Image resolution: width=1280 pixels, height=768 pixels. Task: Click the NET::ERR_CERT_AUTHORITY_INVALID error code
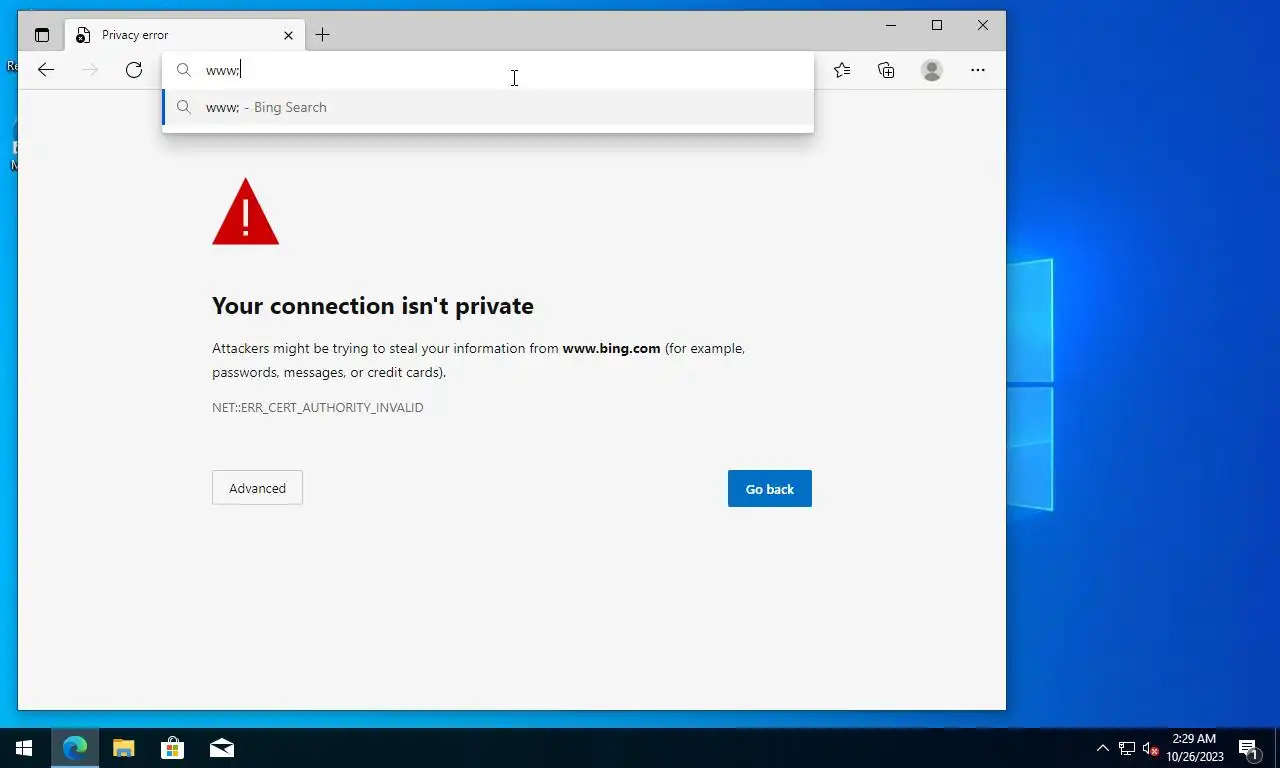318,408
